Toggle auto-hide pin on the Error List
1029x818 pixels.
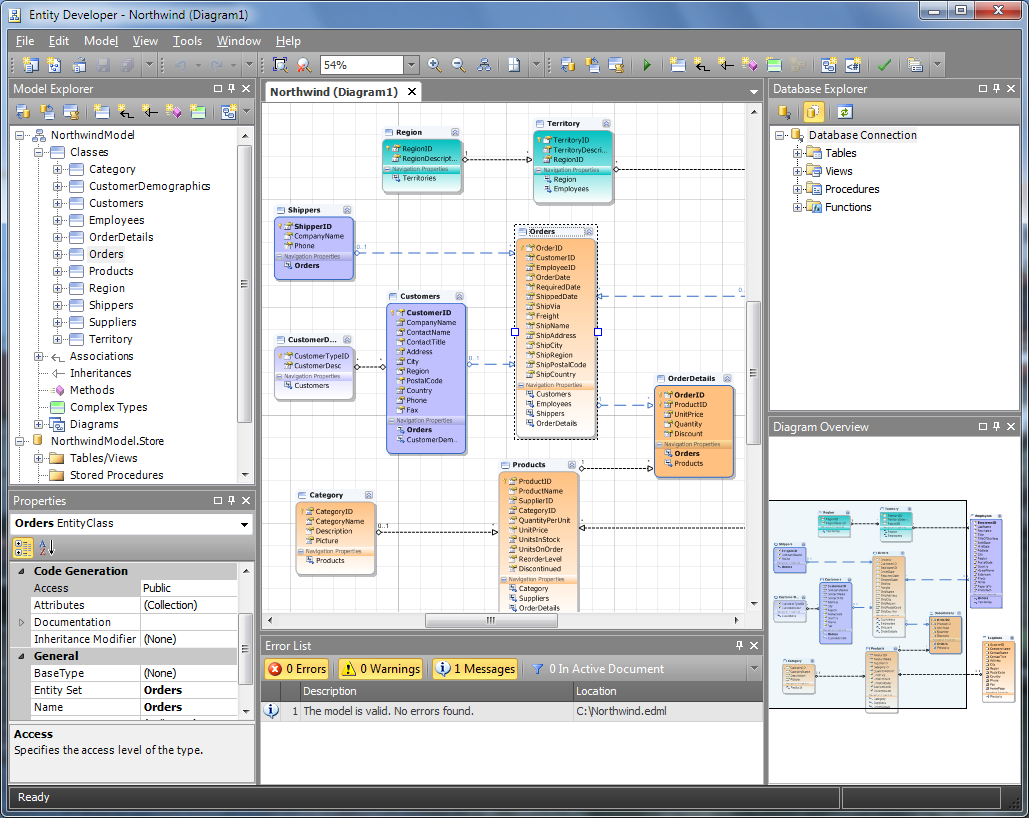[740, 646]
